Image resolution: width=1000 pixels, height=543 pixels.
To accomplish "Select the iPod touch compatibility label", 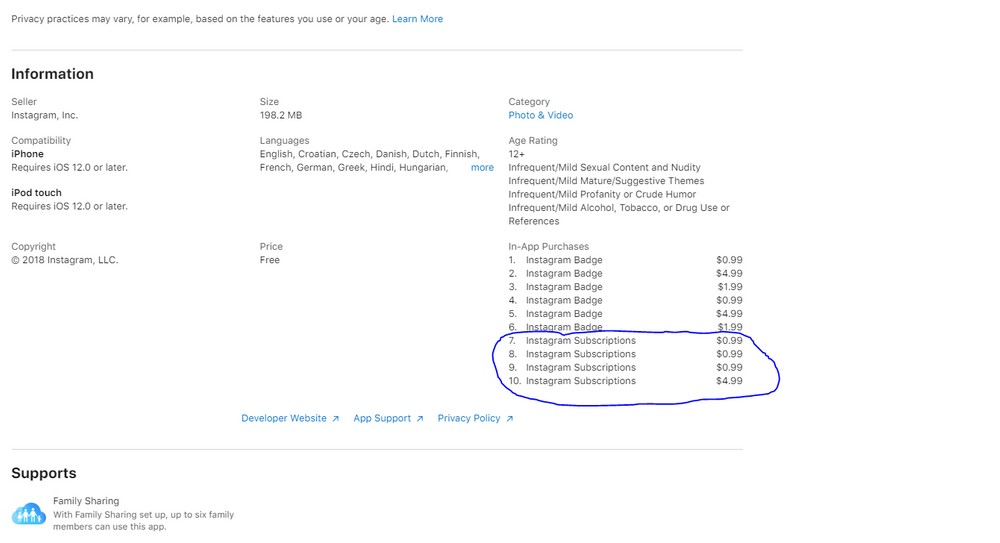I will coord(36,193).
